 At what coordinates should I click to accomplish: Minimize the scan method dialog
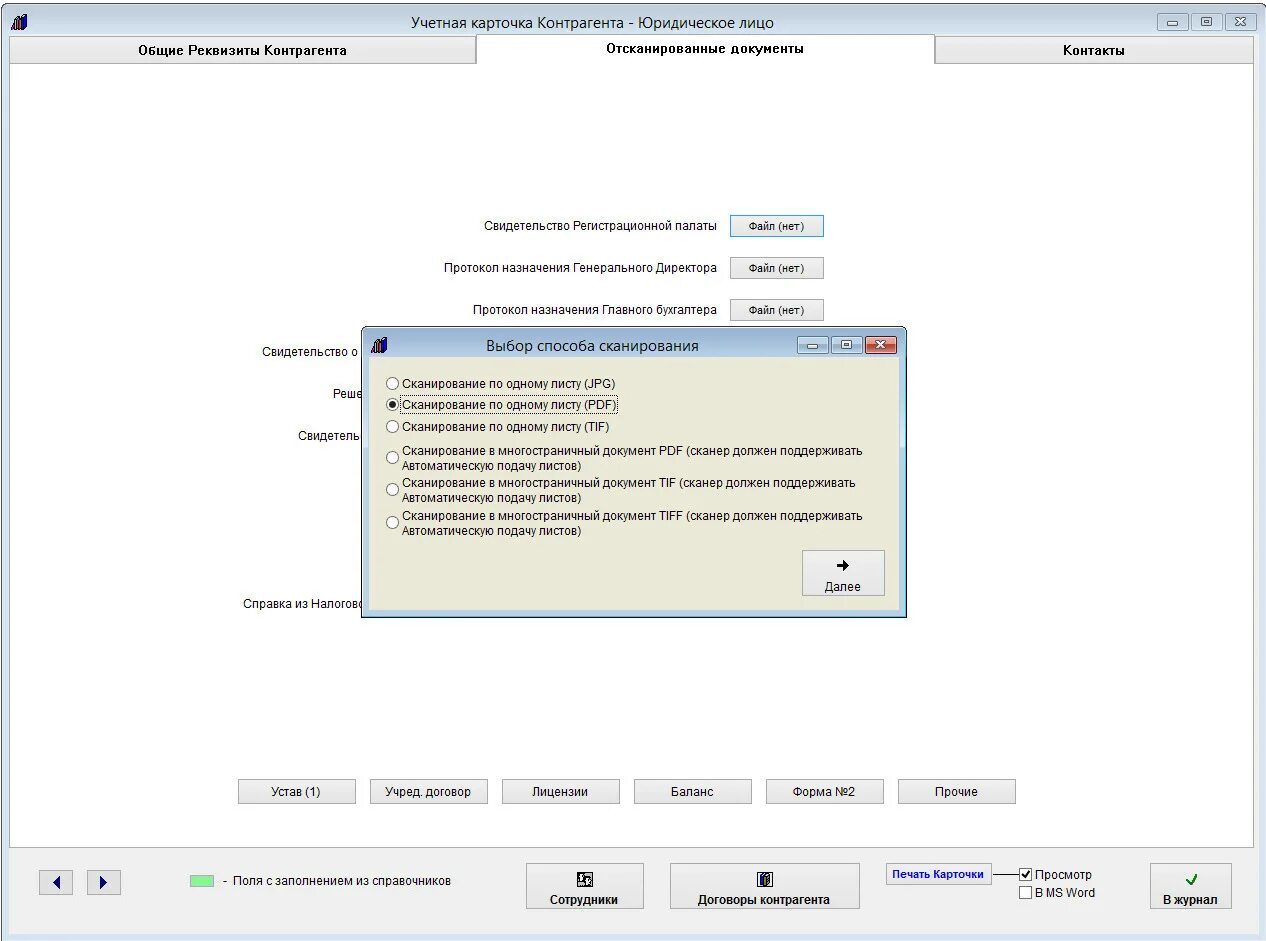click(812, 345)
